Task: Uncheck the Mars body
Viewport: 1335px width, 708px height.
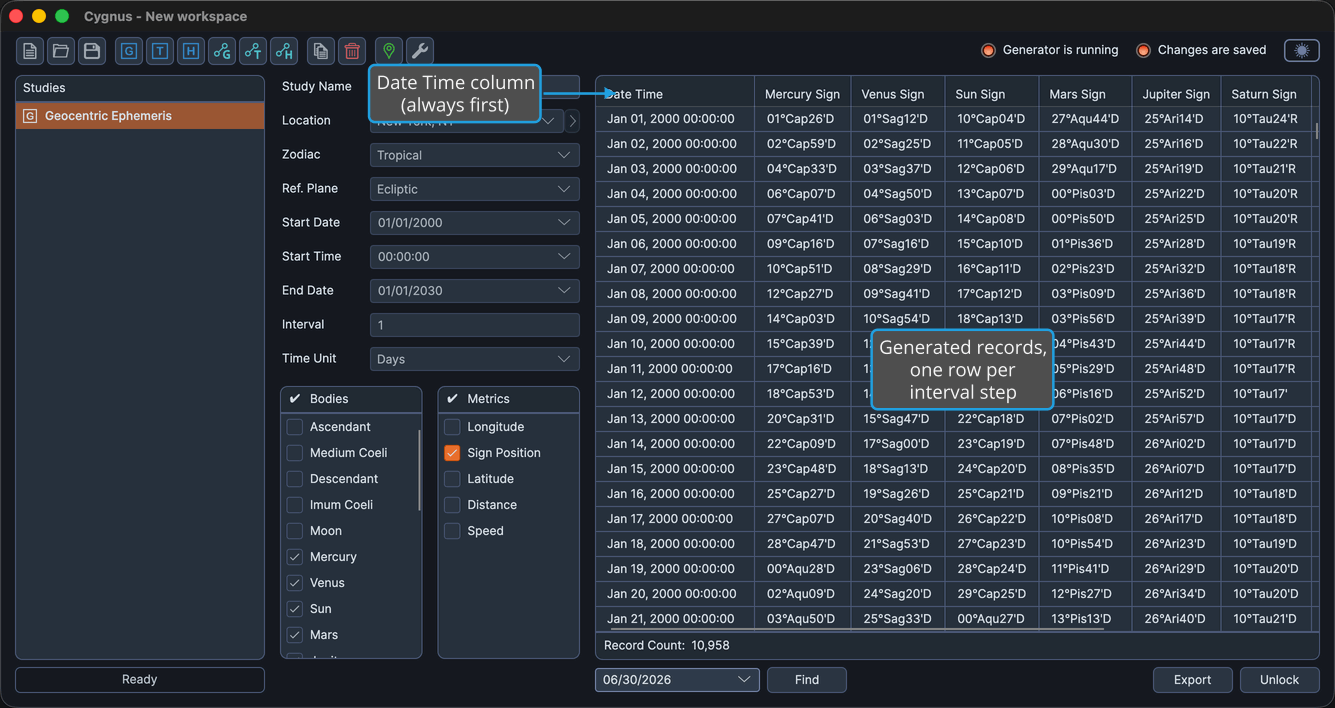Action: point(295,635)
